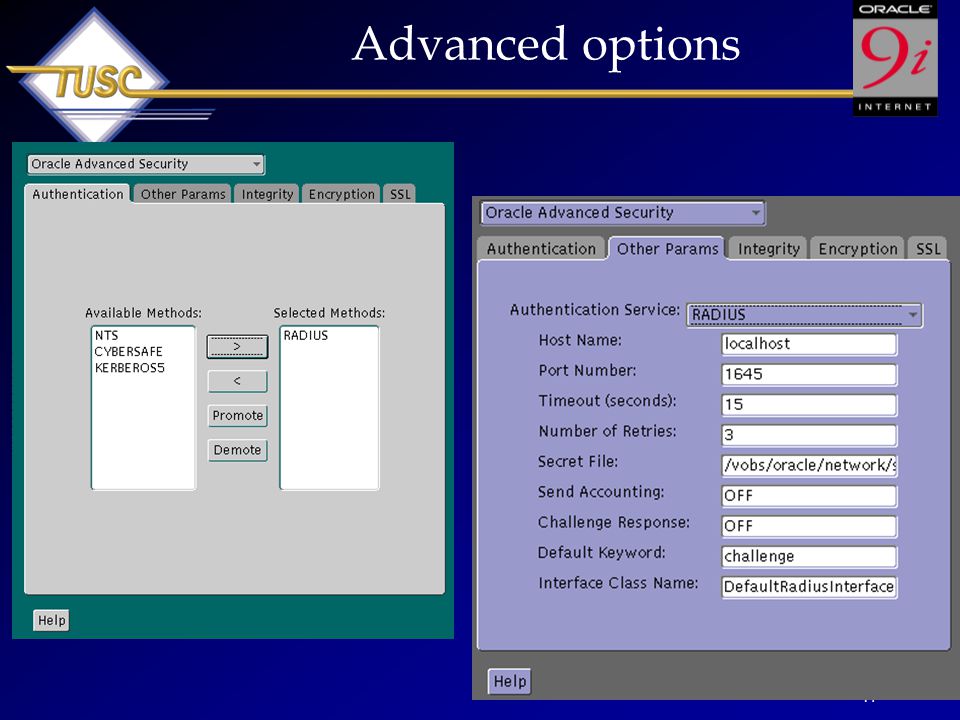Select RADIUS in Selected Methods list
This screenshot has height=720, width=960.
[306, 336]
